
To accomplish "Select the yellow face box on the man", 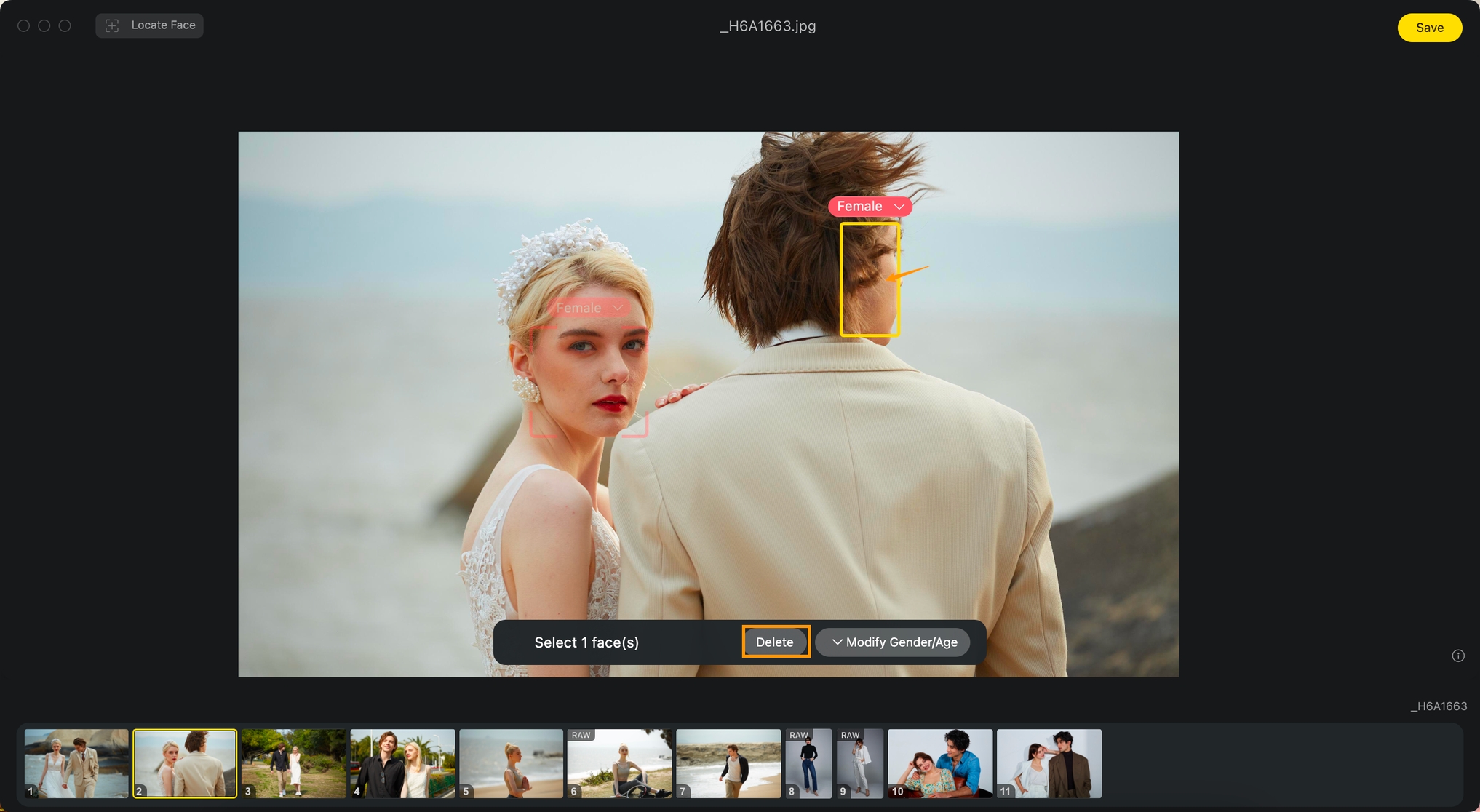I will pos(870,279).
